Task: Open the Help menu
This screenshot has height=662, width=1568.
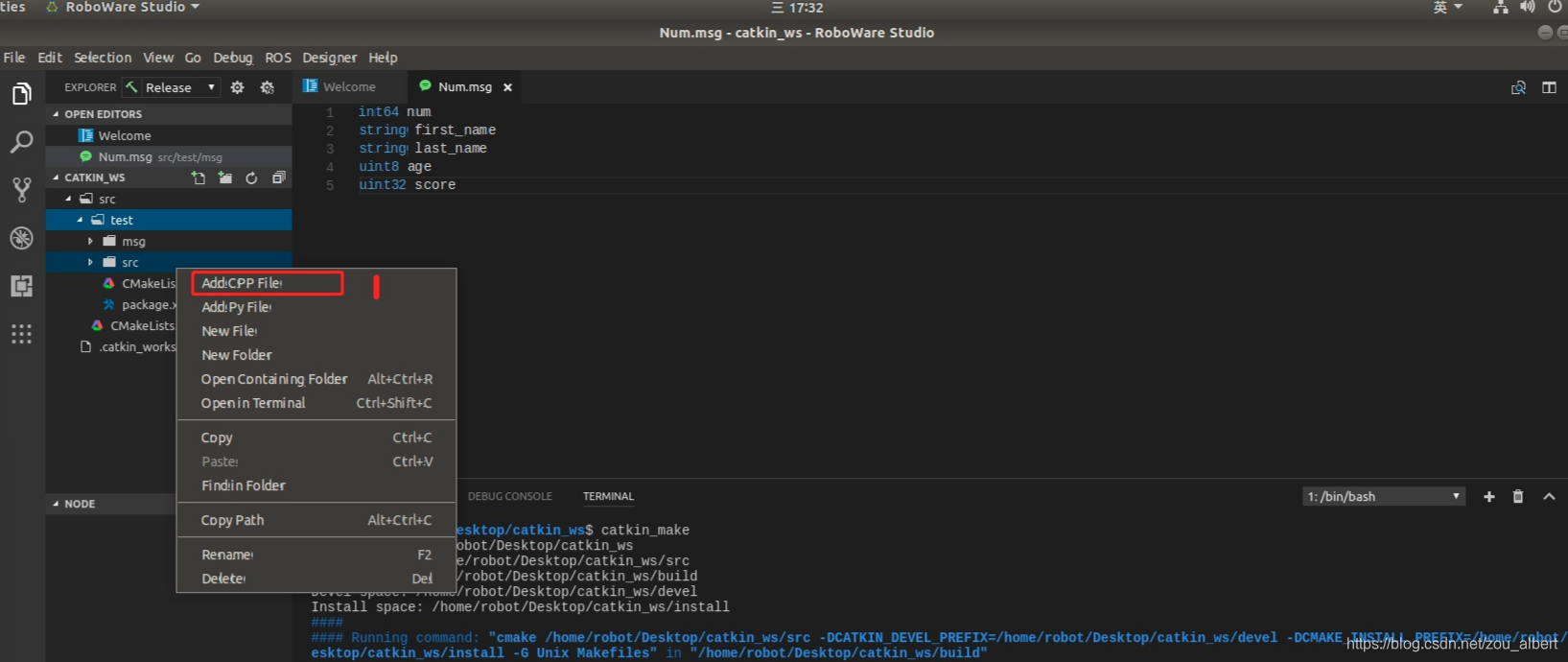Action: coord(383,58)
